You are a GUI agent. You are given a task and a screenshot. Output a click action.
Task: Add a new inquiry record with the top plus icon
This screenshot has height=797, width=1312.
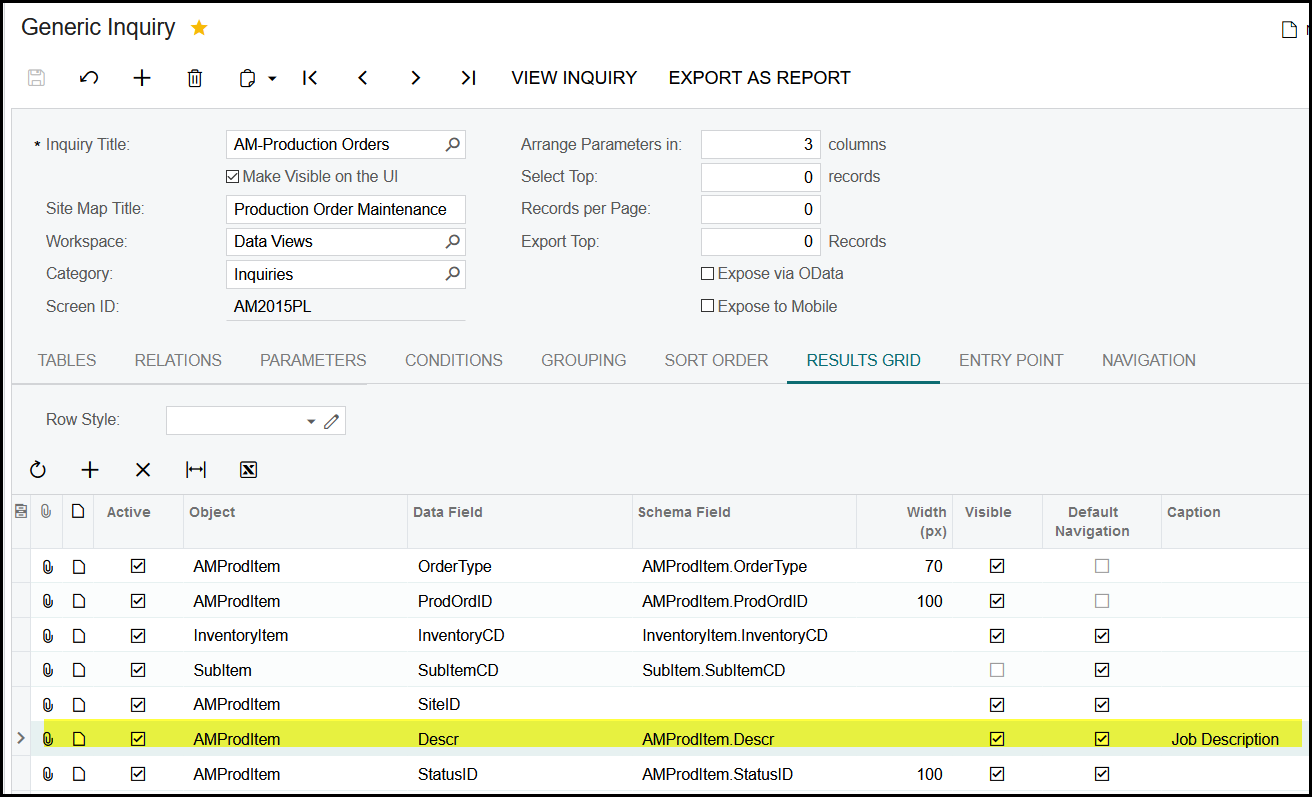[x=142, y=78]
